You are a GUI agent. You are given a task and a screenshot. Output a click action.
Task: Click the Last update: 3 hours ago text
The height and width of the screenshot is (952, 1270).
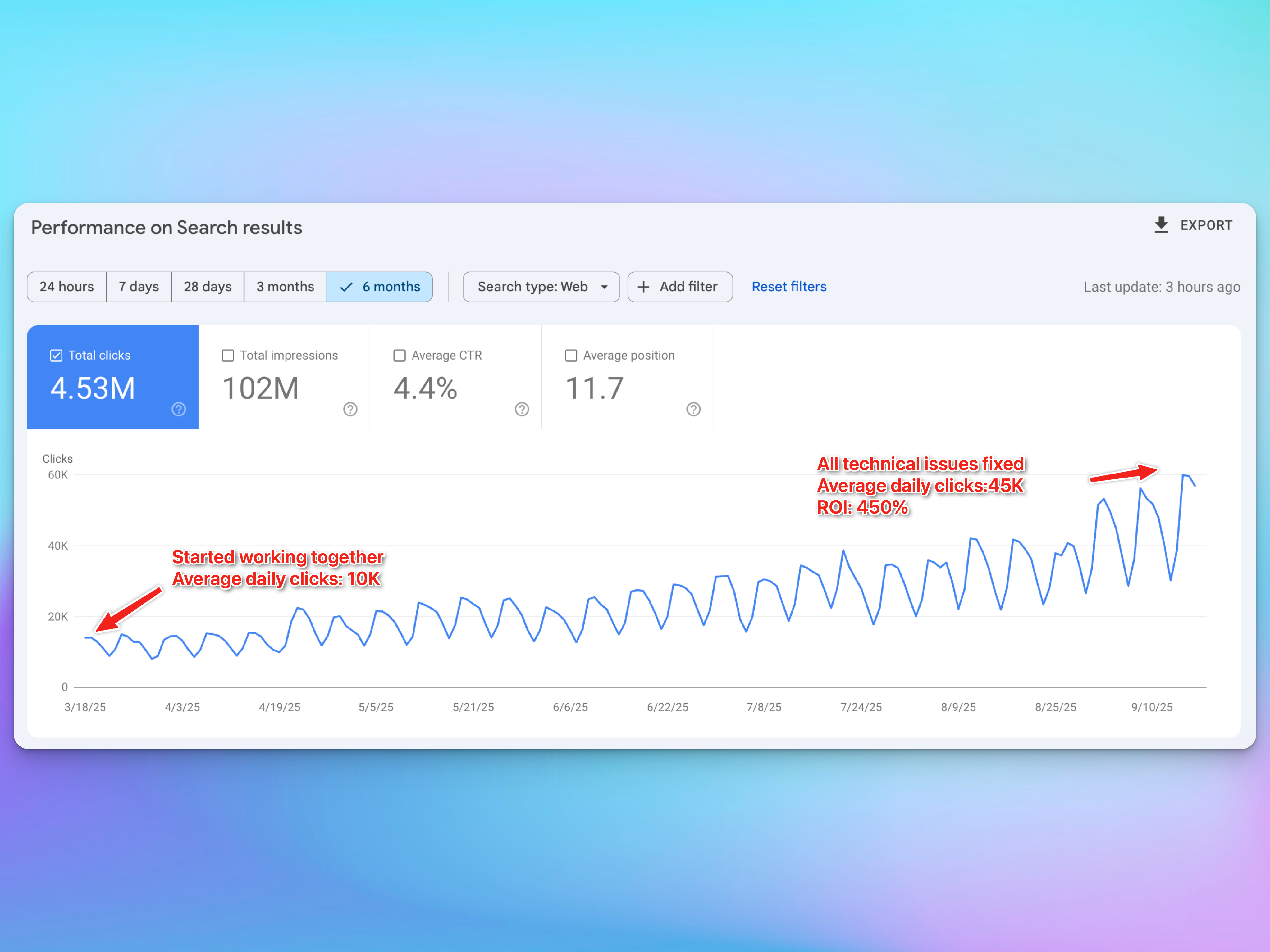pos(1162,287)
